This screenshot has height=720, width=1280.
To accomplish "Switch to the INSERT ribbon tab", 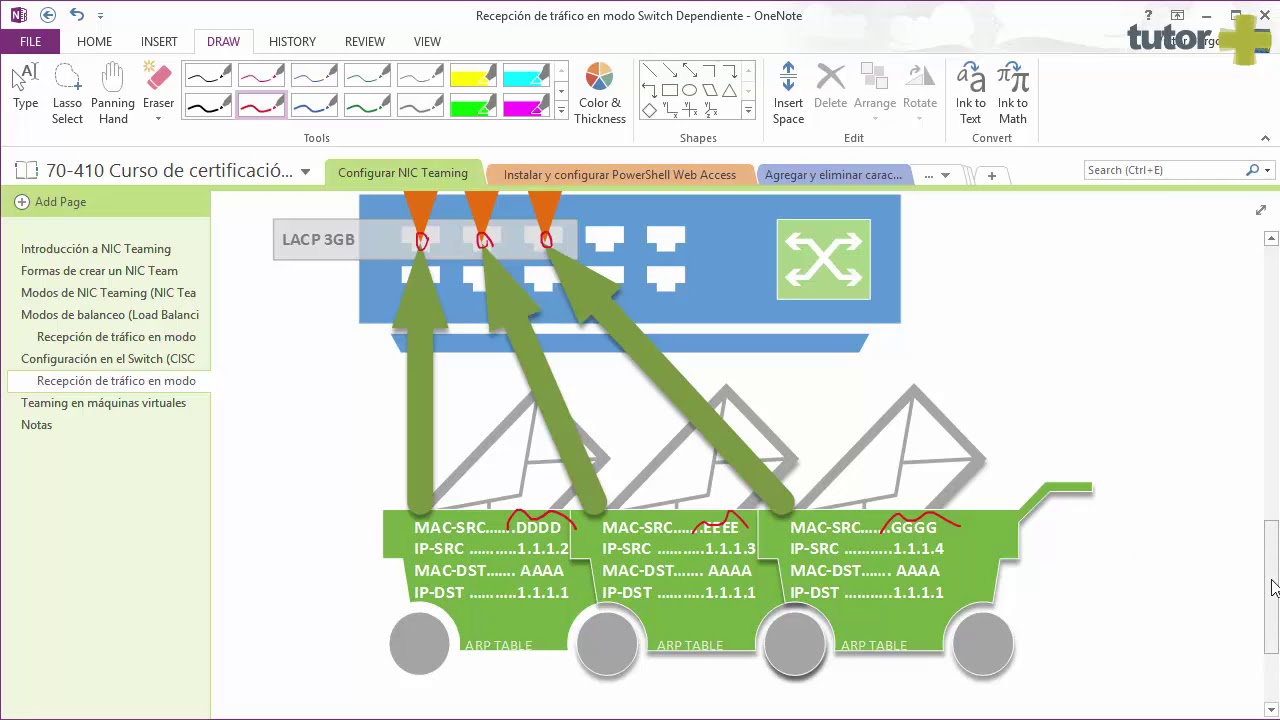I will pyautogui.click(x=159, y=41).
